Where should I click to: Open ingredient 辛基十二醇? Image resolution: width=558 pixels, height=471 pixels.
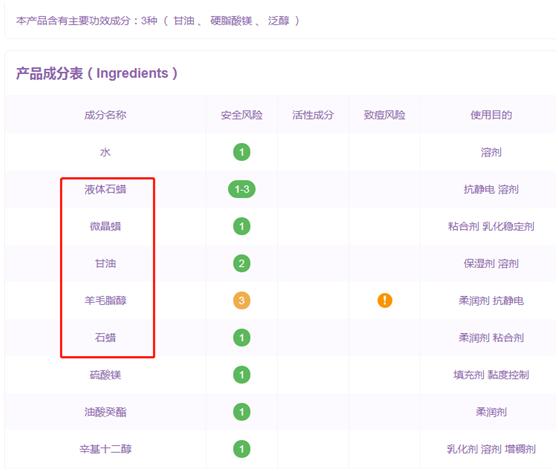105,449
